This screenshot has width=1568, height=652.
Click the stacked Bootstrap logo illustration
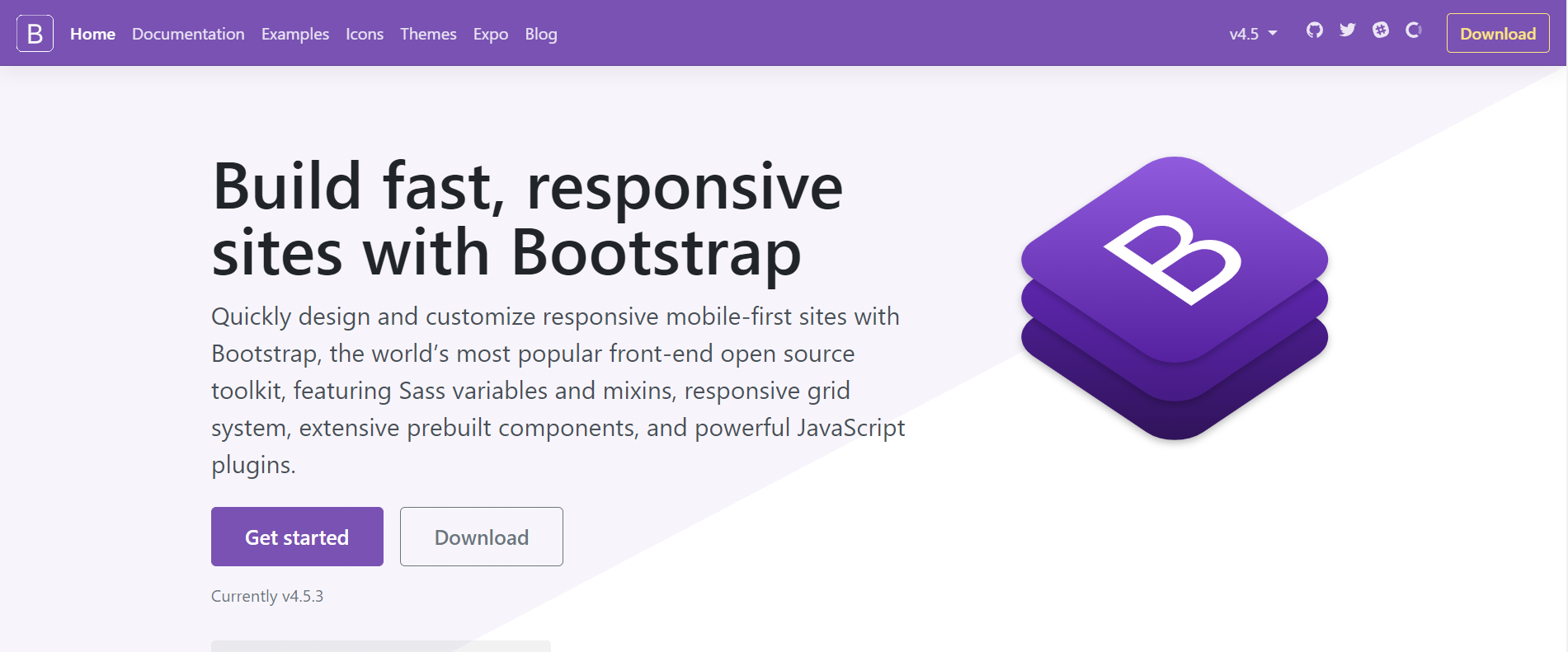tap(1175, 298)
